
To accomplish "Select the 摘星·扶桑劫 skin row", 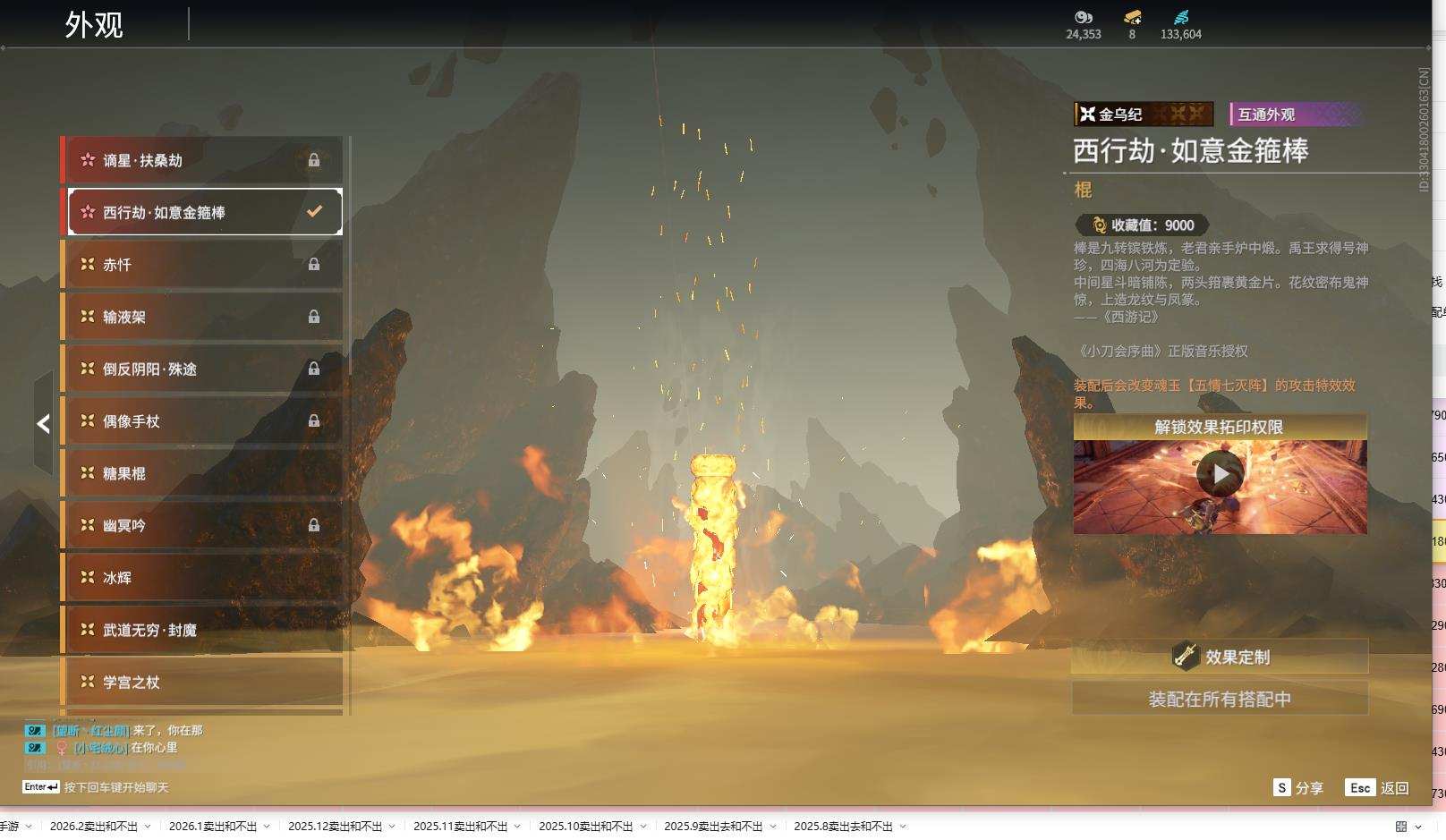I will click(x=202, y=160).
